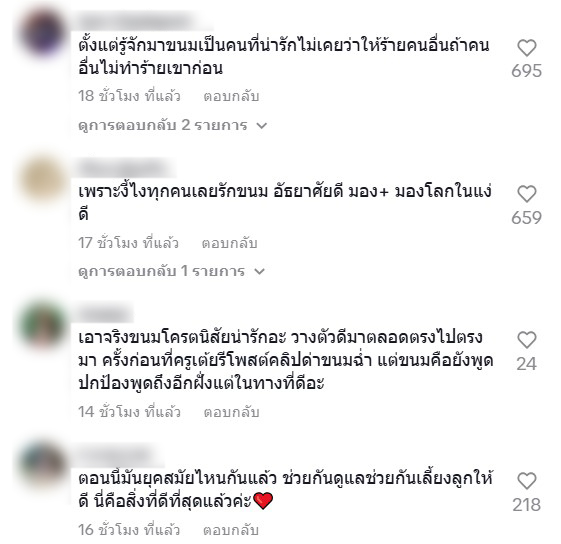
Task: Reply to the 18 ชั่วโมง comment
Action: [x=231, y=96]
